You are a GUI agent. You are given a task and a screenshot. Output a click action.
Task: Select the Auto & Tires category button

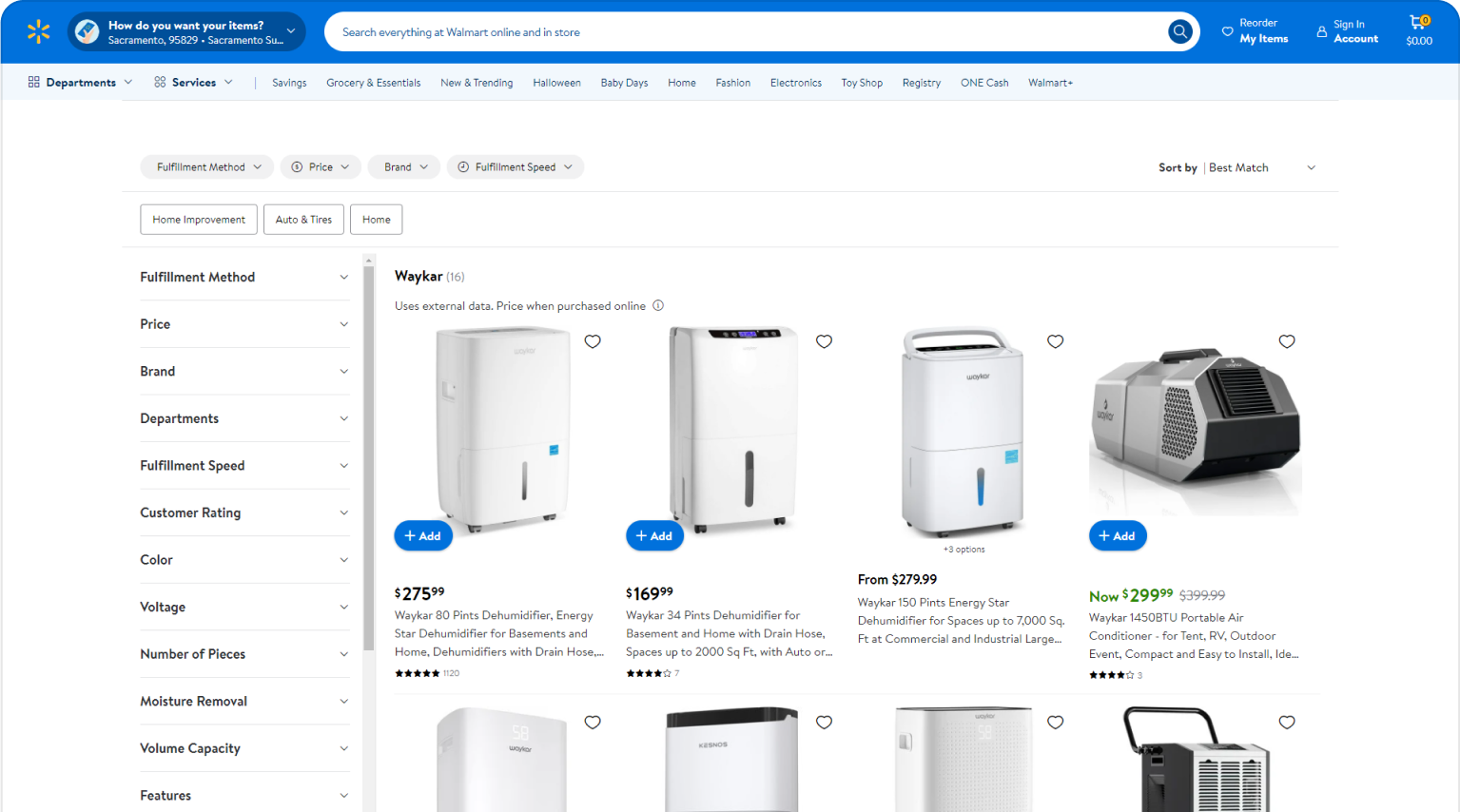303,220
